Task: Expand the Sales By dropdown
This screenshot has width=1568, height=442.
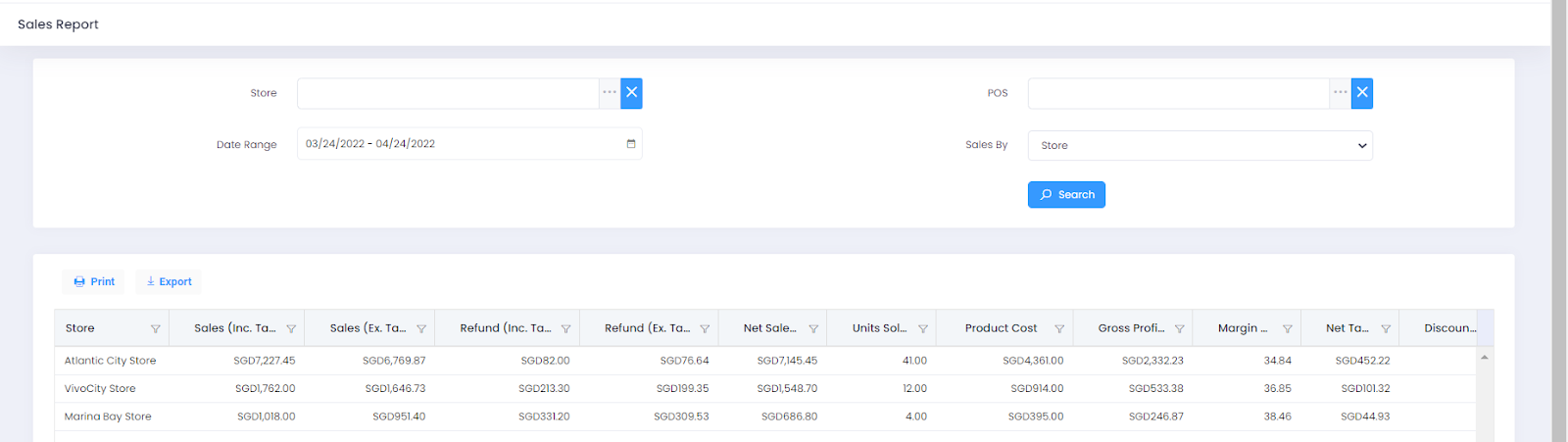Action: click(x=1200, y=145)
